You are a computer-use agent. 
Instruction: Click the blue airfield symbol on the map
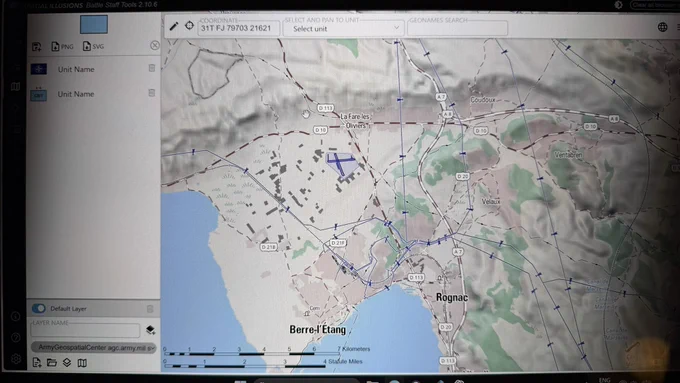(x=342, y=164)
